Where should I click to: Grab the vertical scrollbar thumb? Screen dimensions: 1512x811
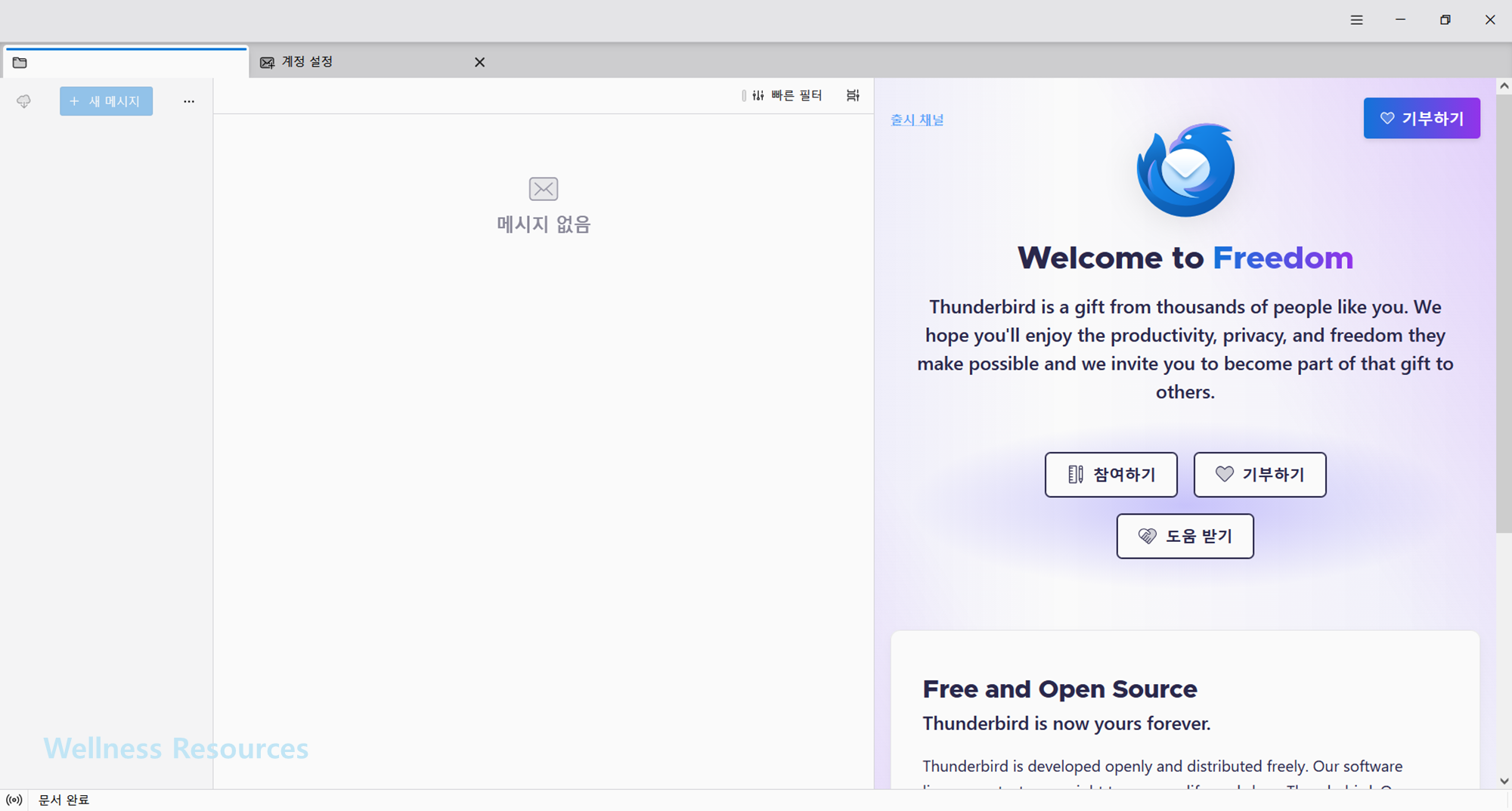pos(1504,314)
